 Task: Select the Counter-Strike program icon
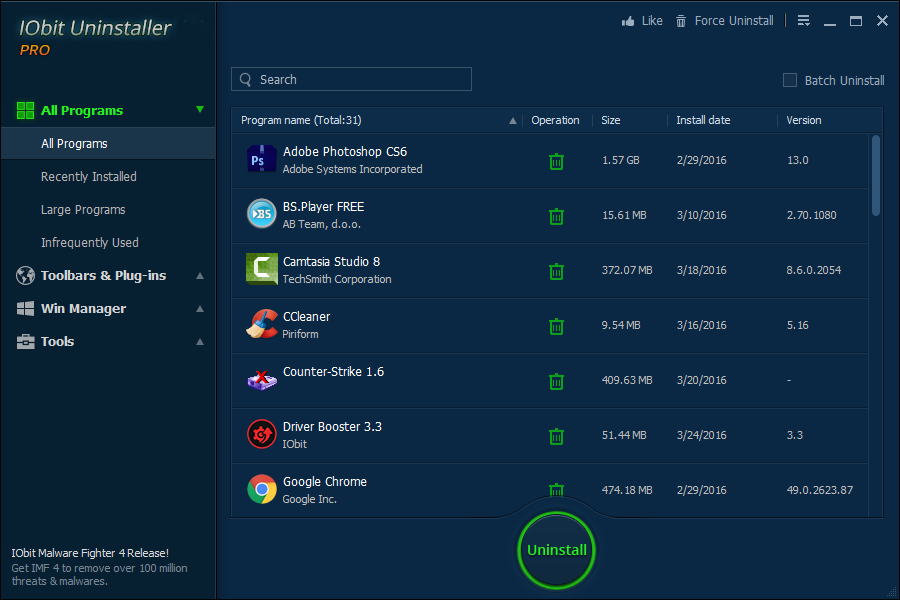pos(262,379)
